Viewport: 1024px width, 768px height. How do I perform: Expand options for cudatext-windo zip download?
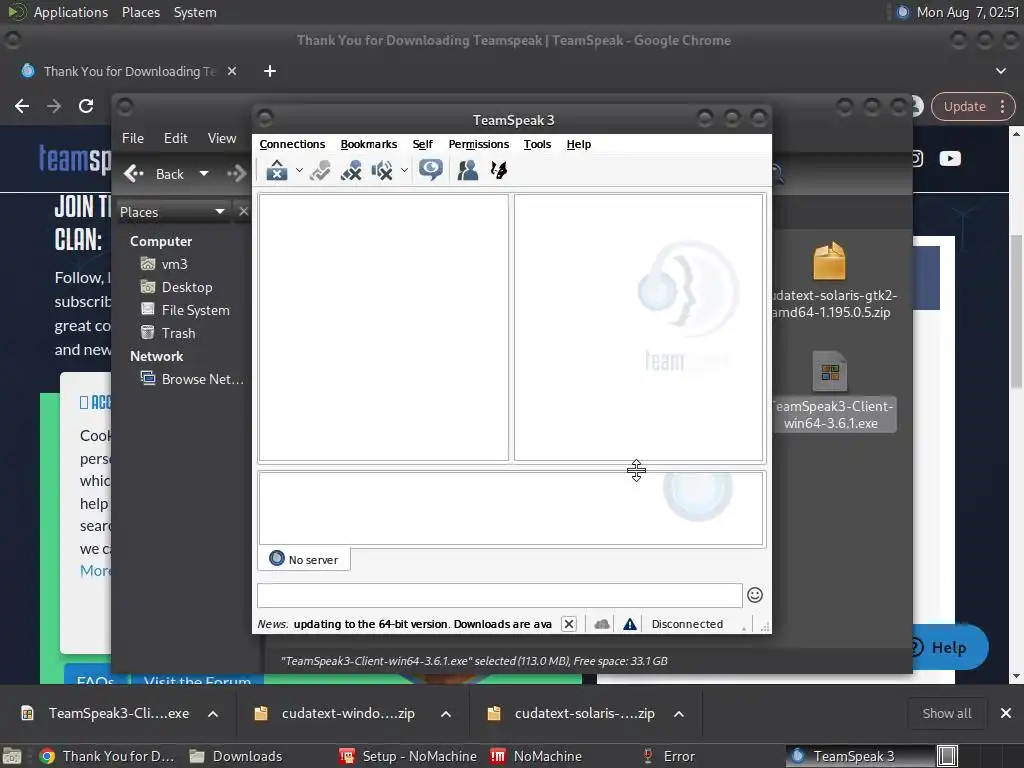point(446,714)
